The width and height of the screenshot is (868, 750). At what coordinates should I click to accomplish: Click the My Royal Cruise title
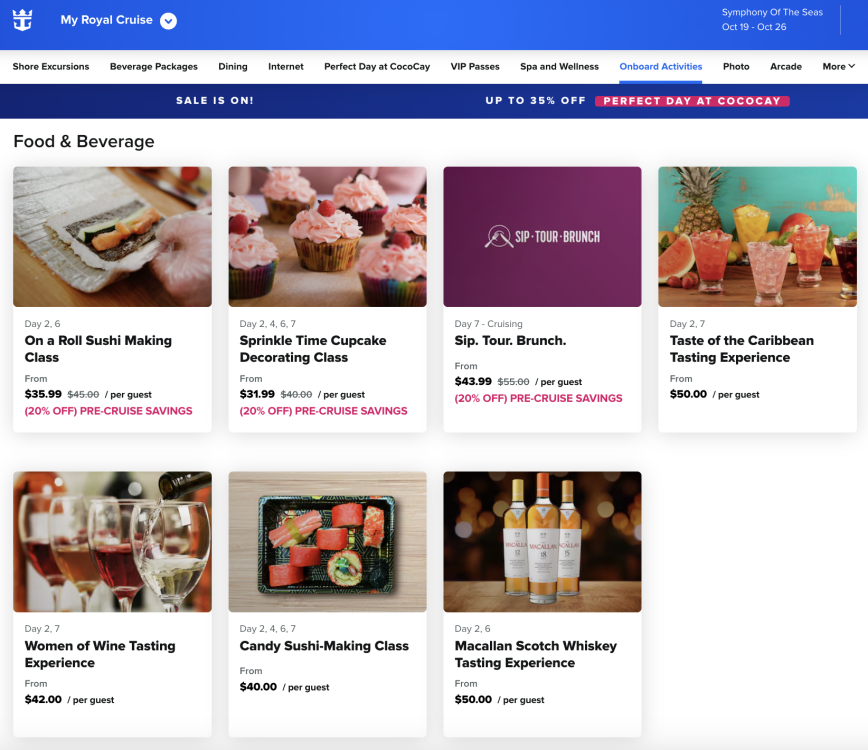106,20
